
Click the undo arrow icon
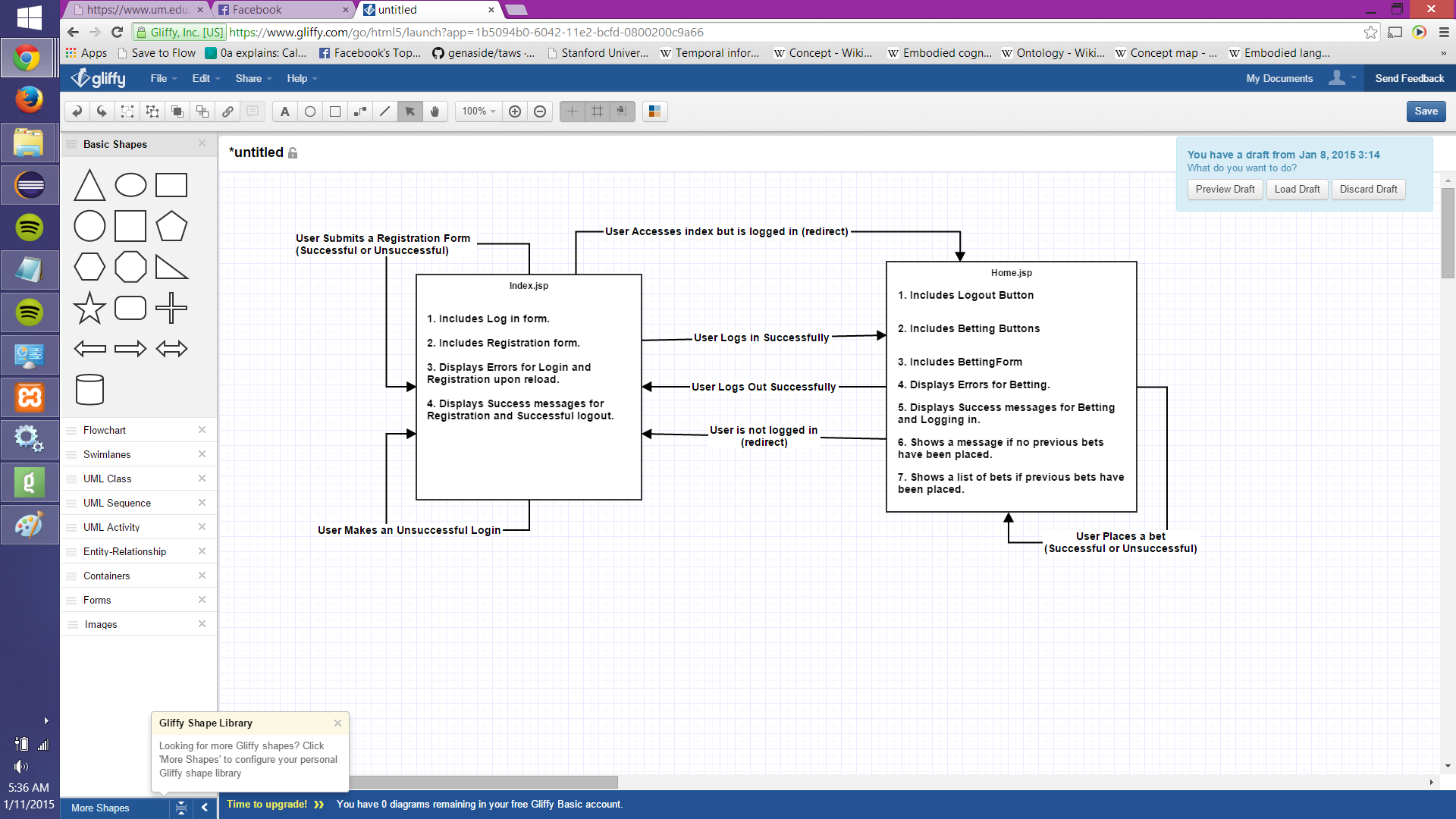coord(77,111)
